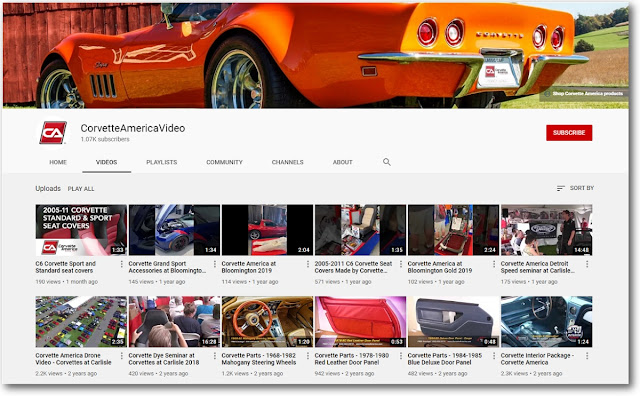
Task: Open options menu for Corvette Grand Sport Accessories video
Action: (215, 264)
